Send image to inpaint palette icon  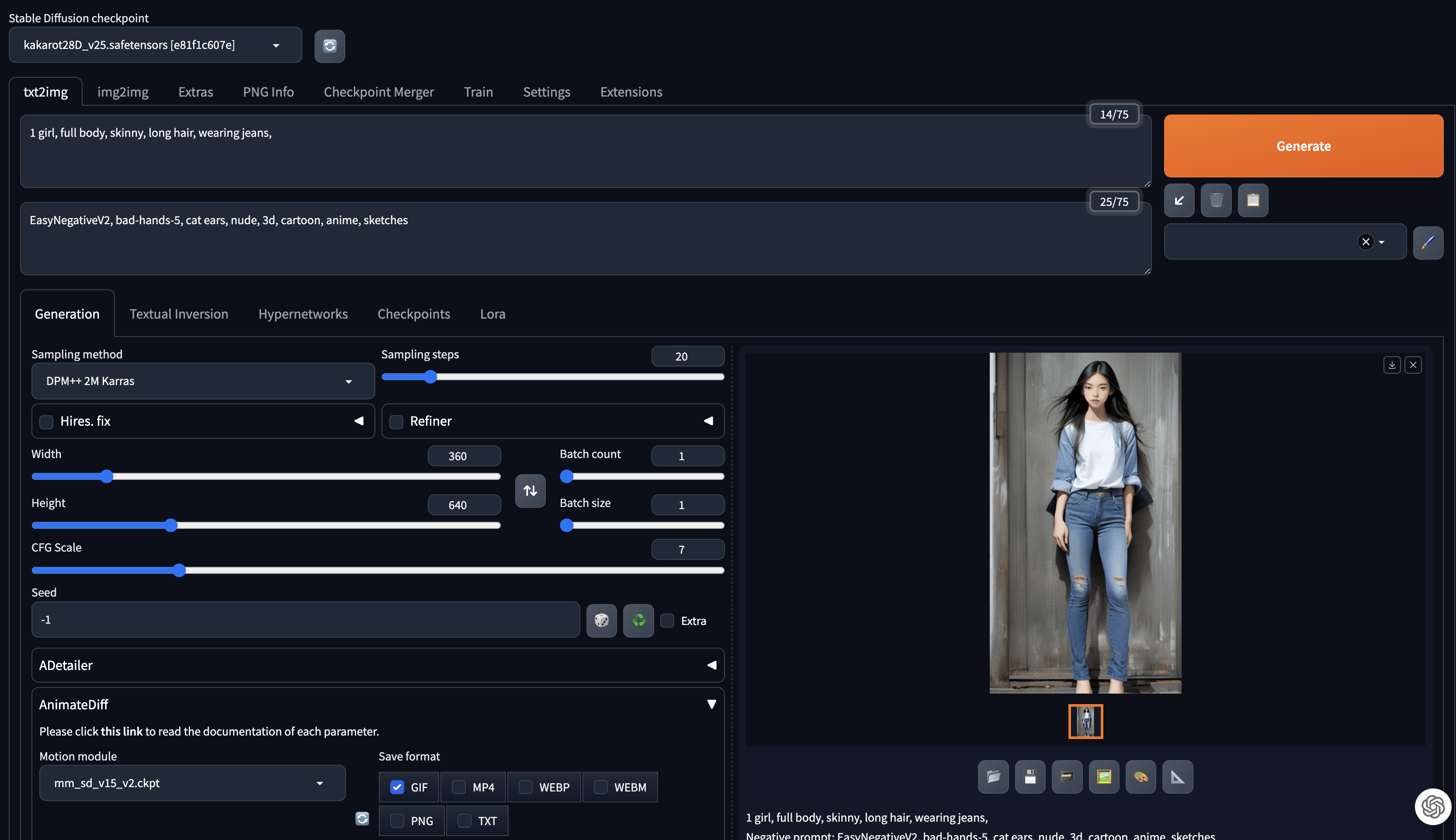click(1141, 777)
